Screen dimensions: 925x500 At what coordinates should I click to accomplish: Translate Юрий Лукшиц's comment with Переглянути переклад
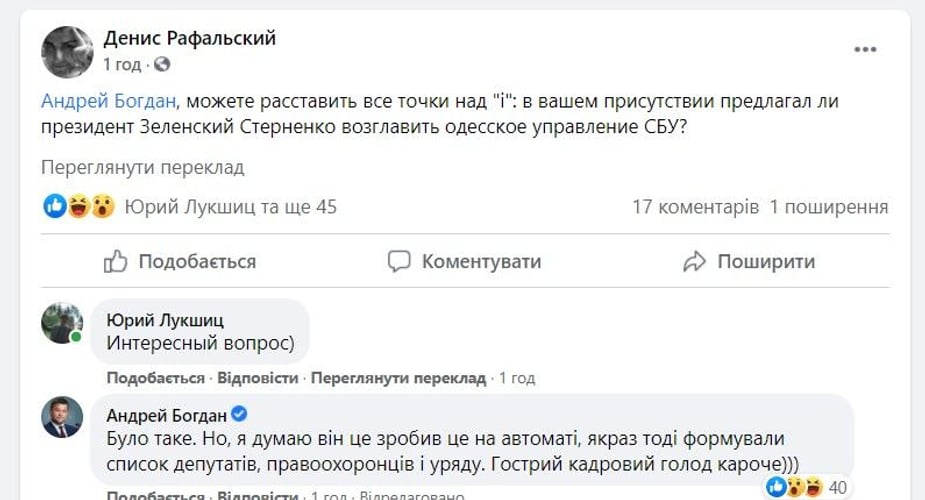[x=398, y=378]
